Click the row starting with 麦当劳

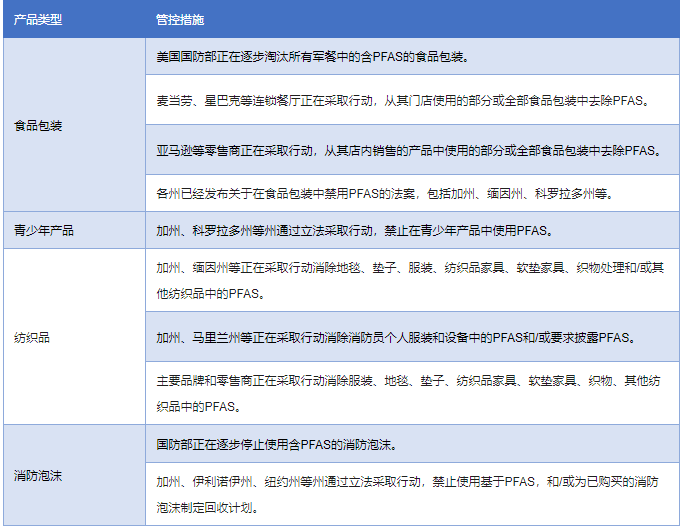click(x=402, y=101)
